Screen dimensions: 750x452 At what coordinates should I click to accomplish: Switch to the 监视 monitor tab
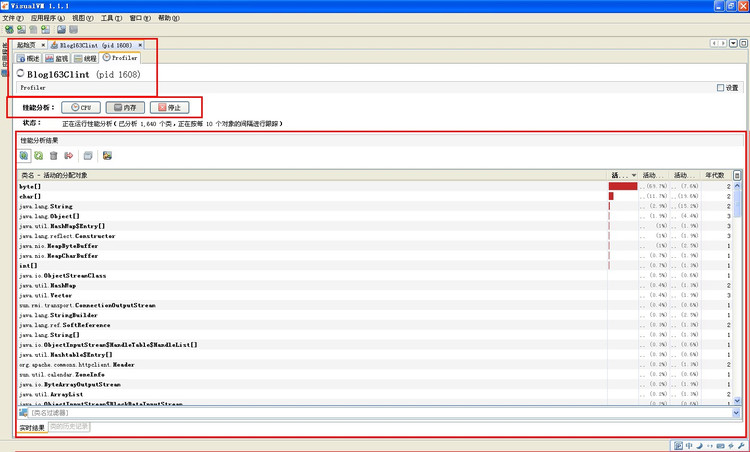click(x=57, y=58)
